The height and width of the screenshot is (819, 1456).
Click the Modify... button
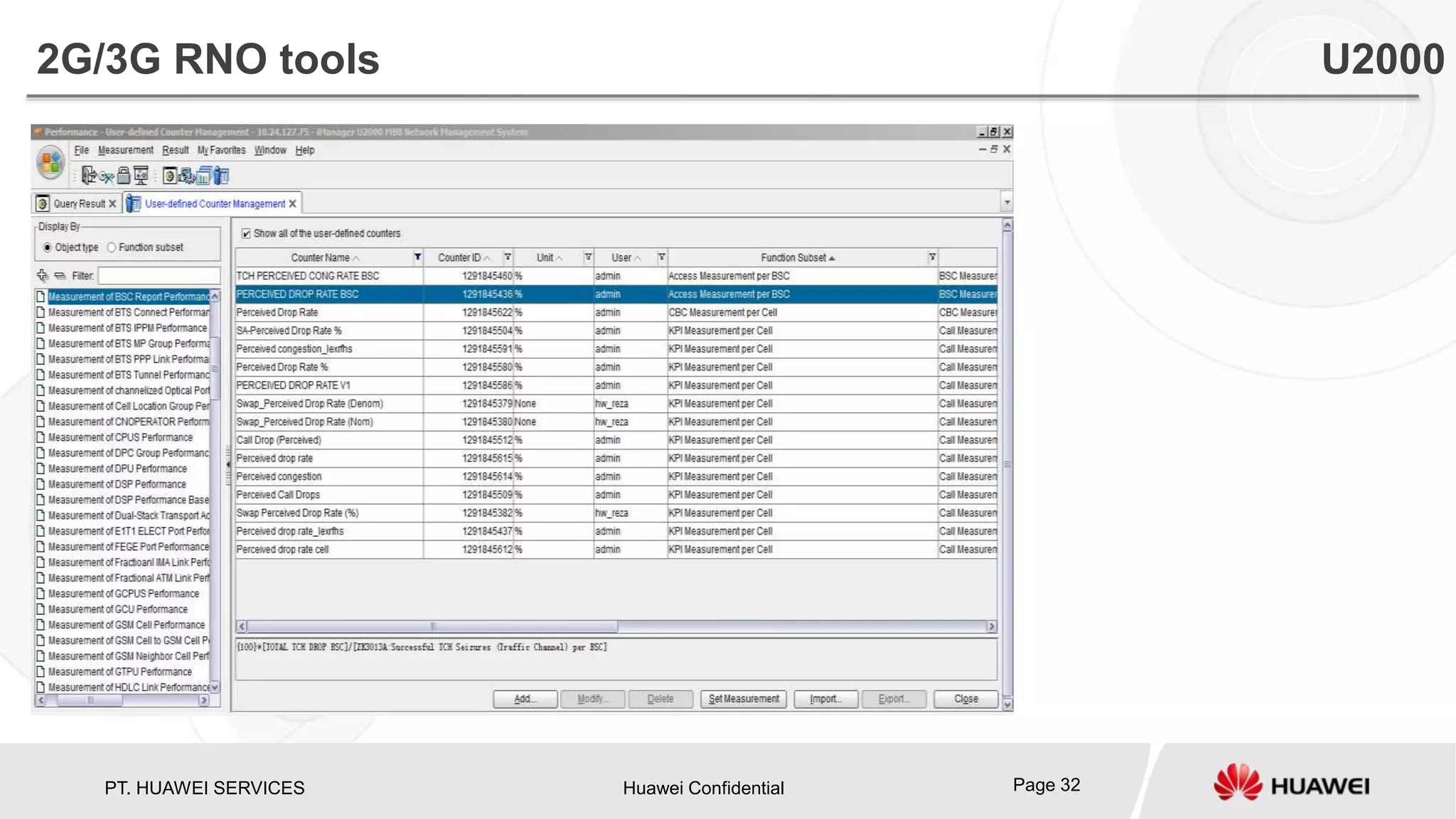coord(592,699)
